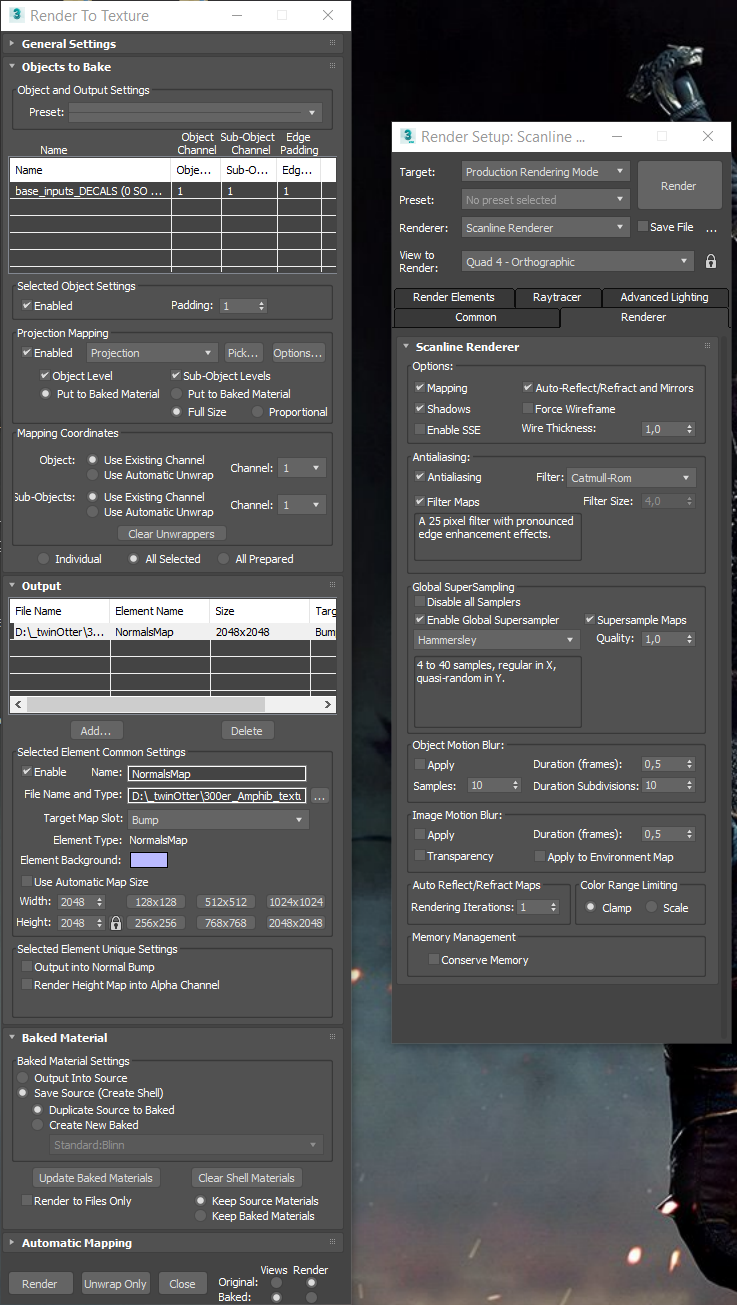Viewport: 737px width, 1305px height.
Task: Select Output Into Source option
Action: tap(22, 1078)
